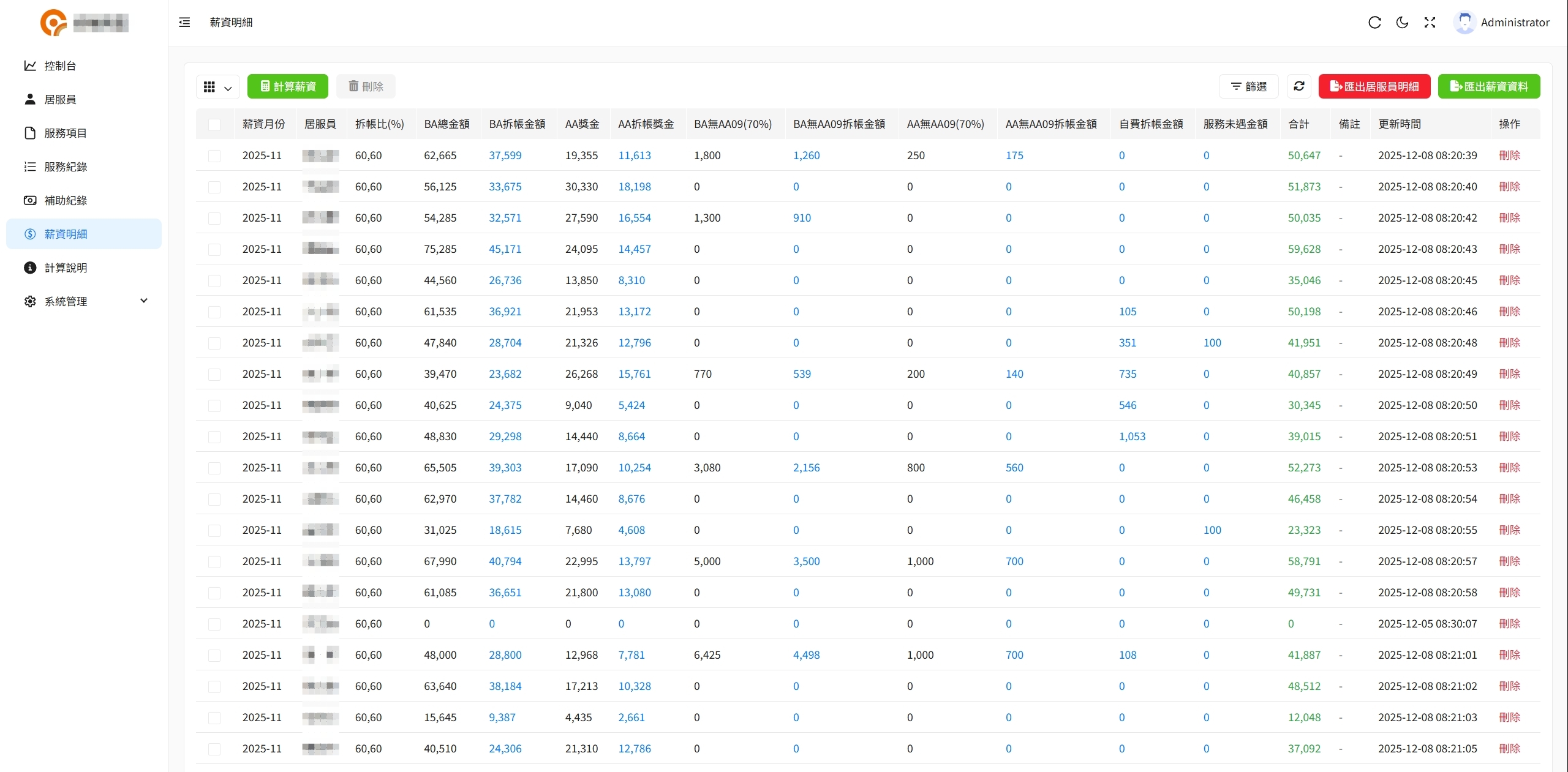The image size is (1568, 772).
Task: Refresh table data with the sync icon
Action: (1300, 86)
